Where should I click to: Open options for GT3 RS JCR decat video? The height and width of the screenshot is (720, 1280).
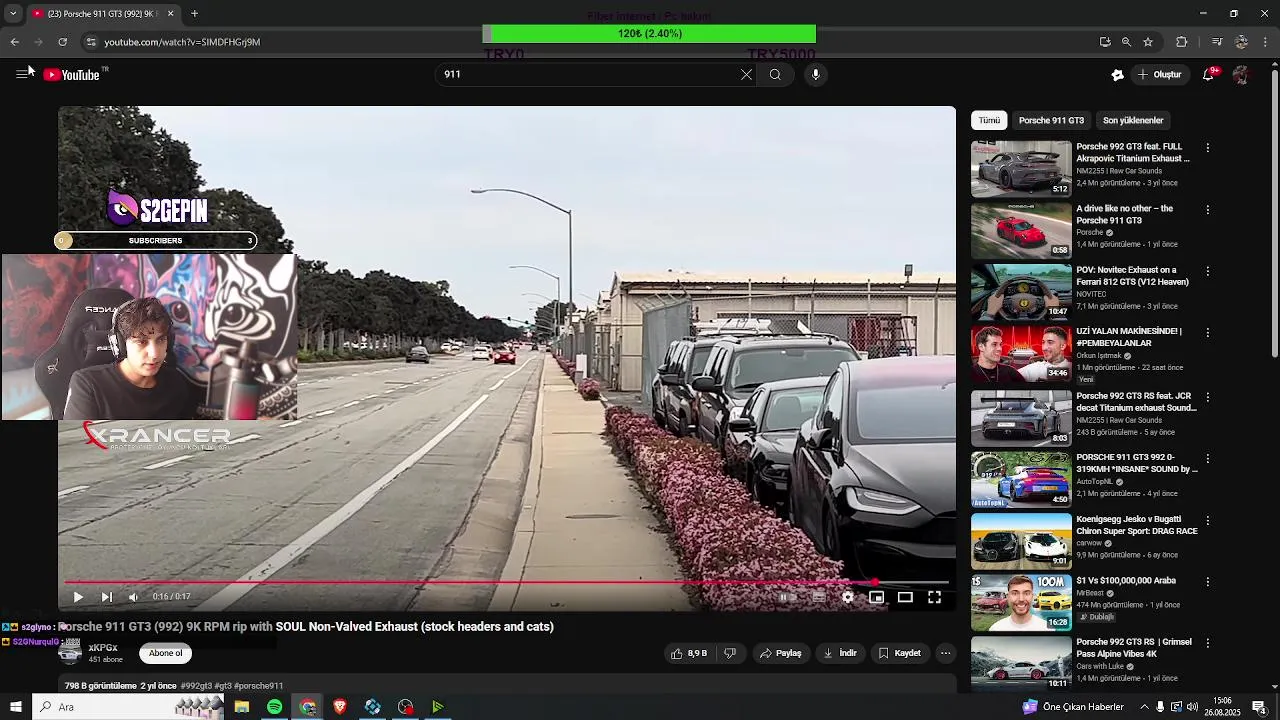[x=1207, y=397]
